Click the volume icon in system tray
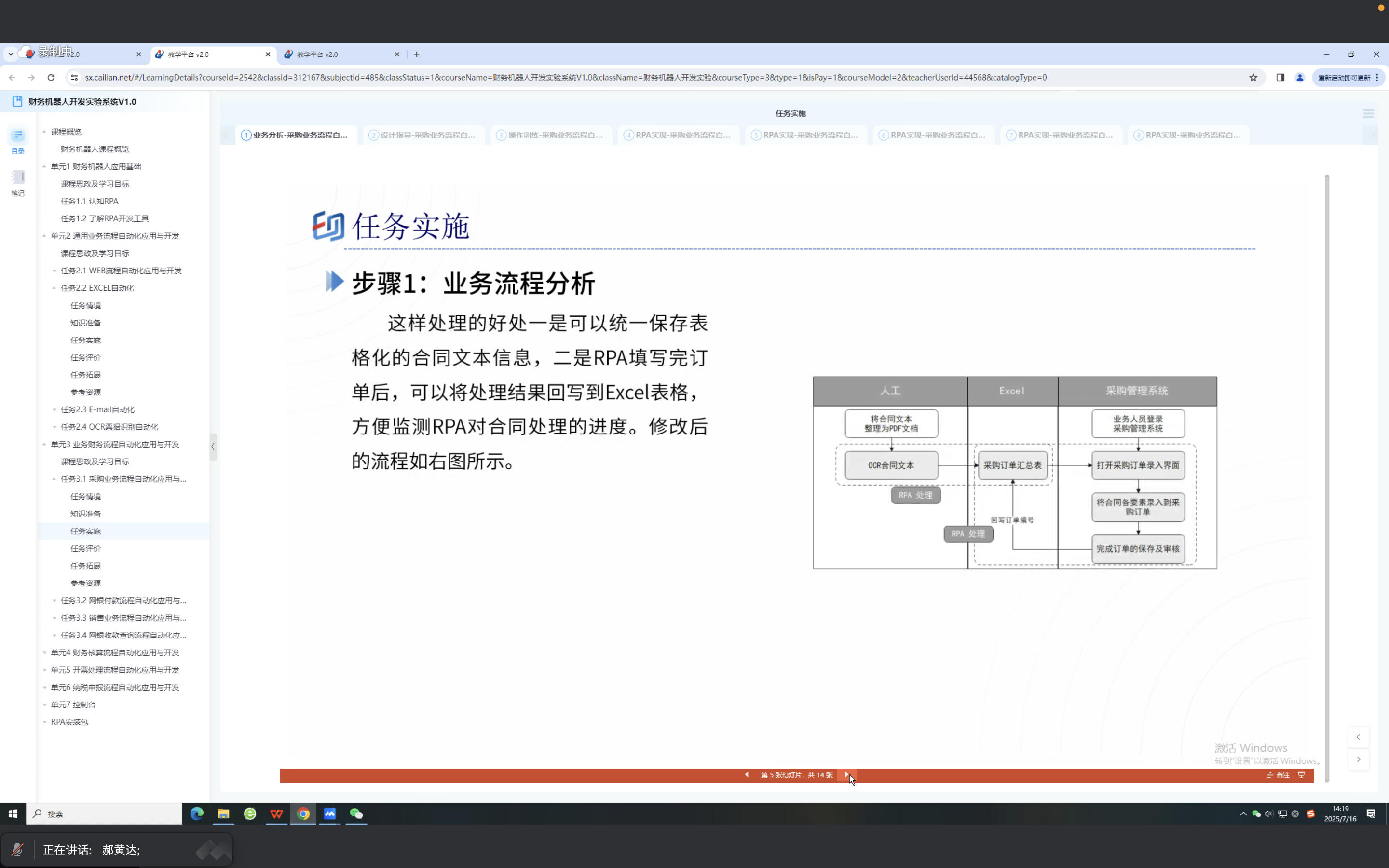The width and height of the screenshot is (1389, 868). pyautogui.click(x=1268, y=814)
